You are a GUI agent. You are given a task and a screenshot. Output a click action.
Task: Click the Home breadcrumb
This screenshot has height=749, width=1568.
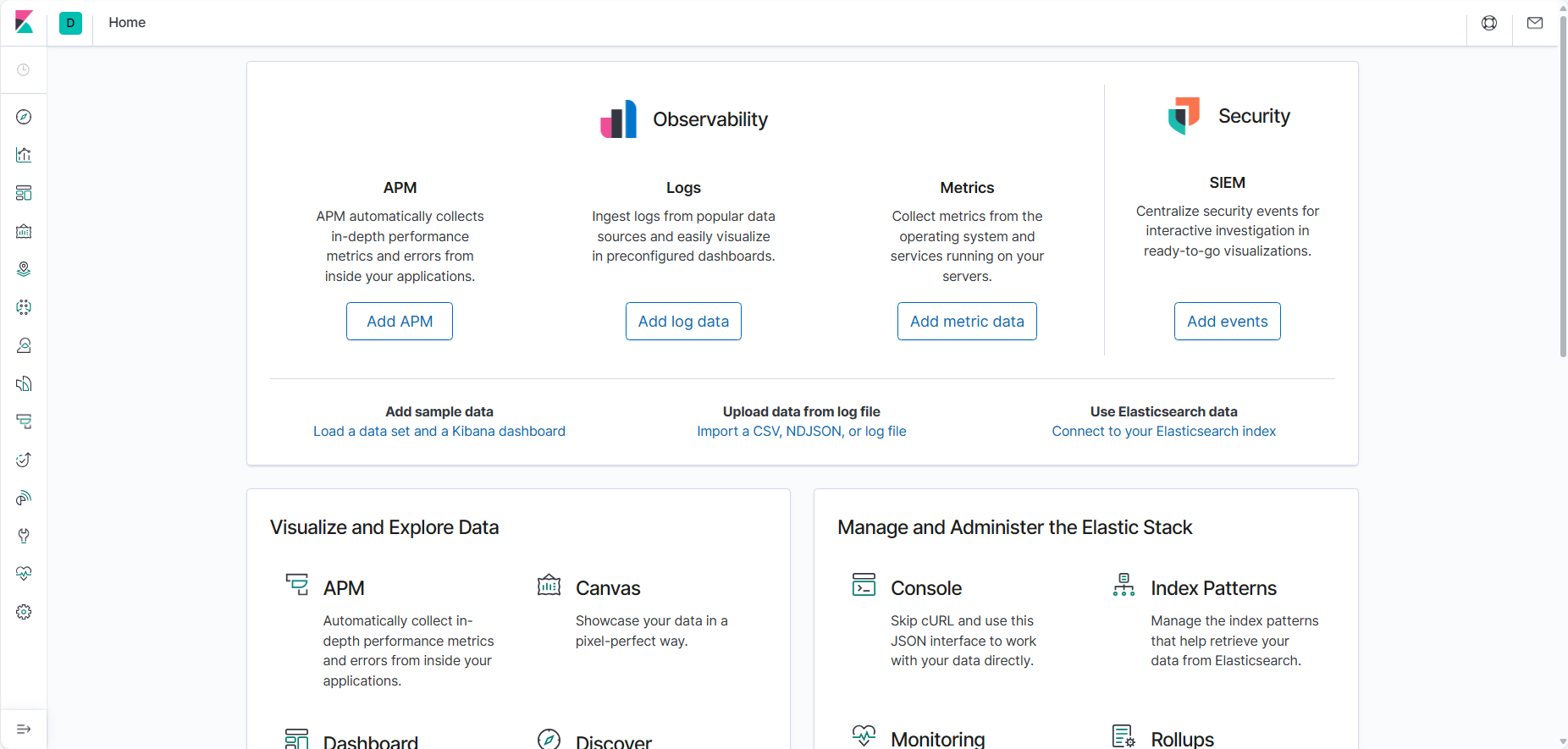(127, 23)
